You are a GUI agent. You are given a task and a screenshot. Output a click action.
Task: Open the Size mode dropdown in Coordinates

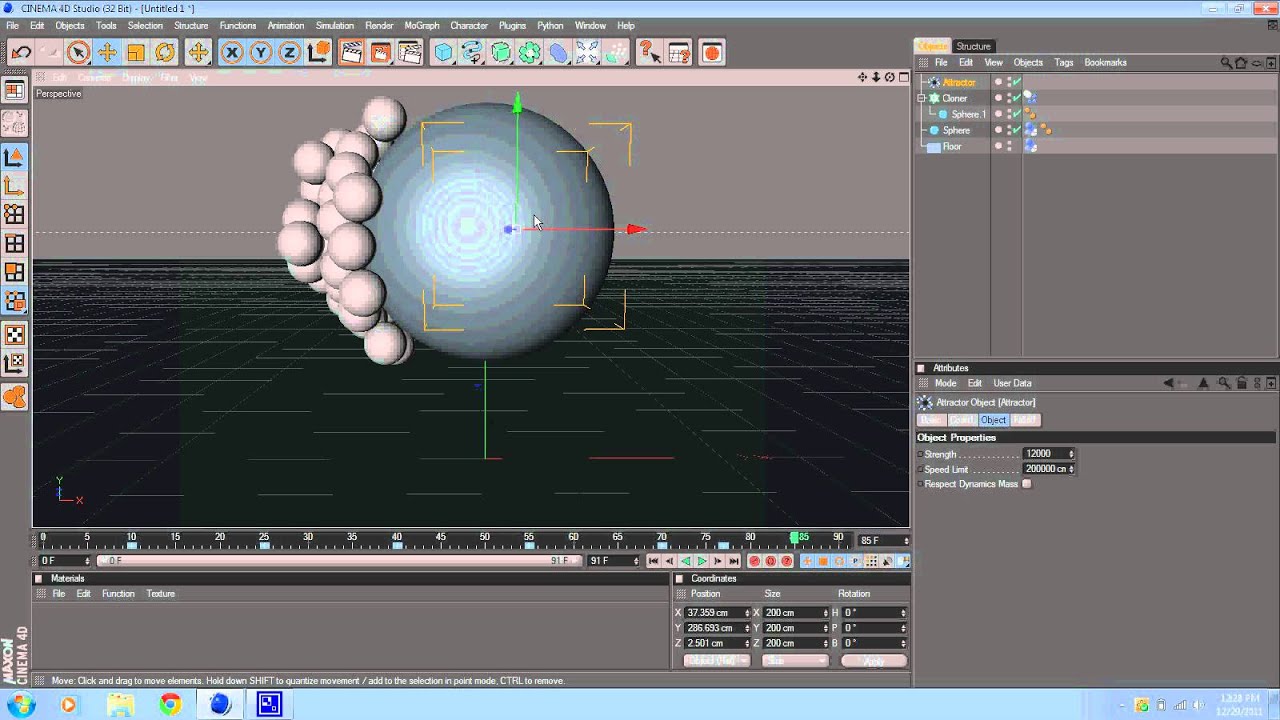click(x=796, y=661)
